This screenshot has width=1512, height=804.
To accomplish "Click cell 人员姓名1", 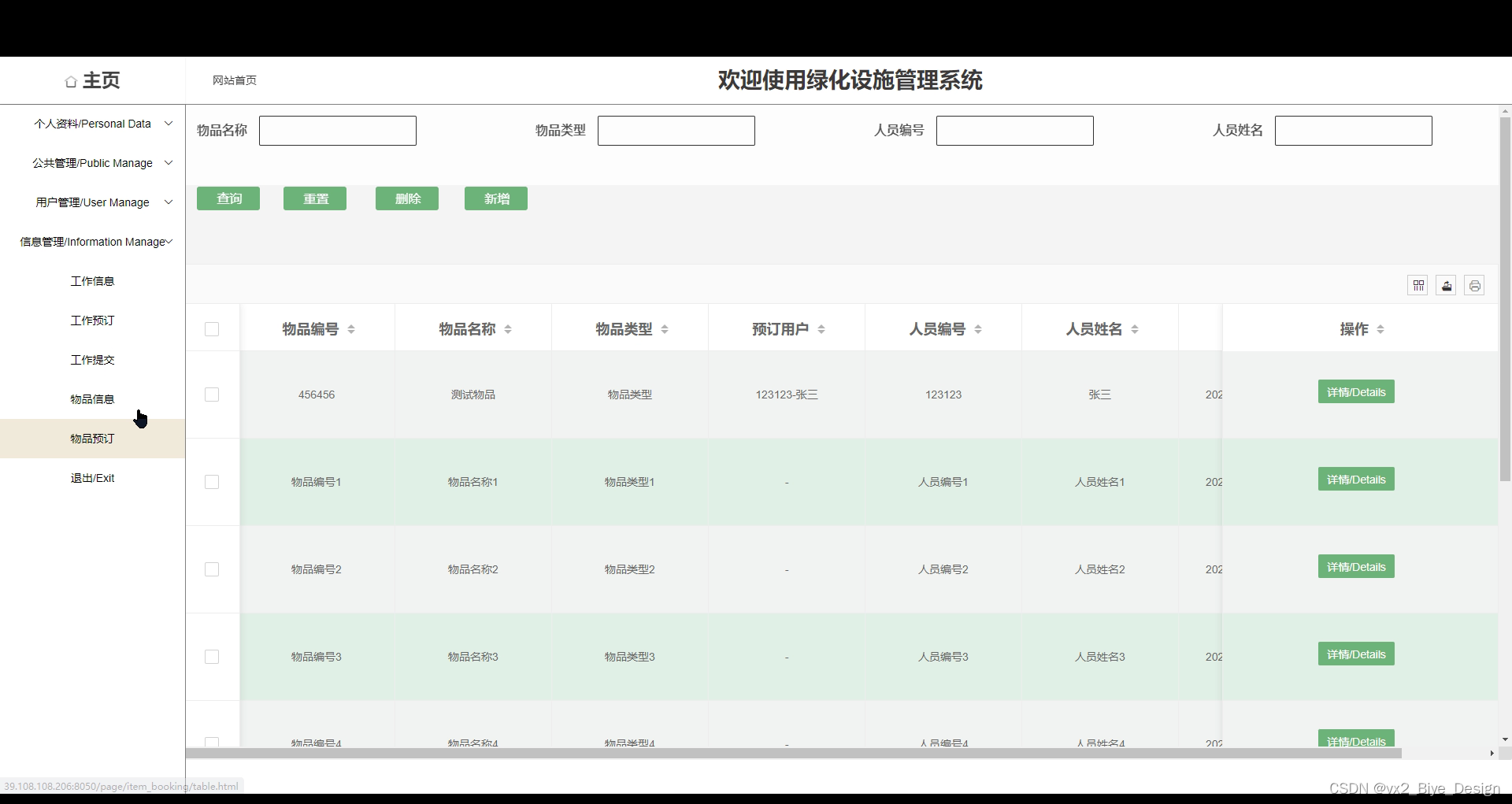I will 1100,482.
